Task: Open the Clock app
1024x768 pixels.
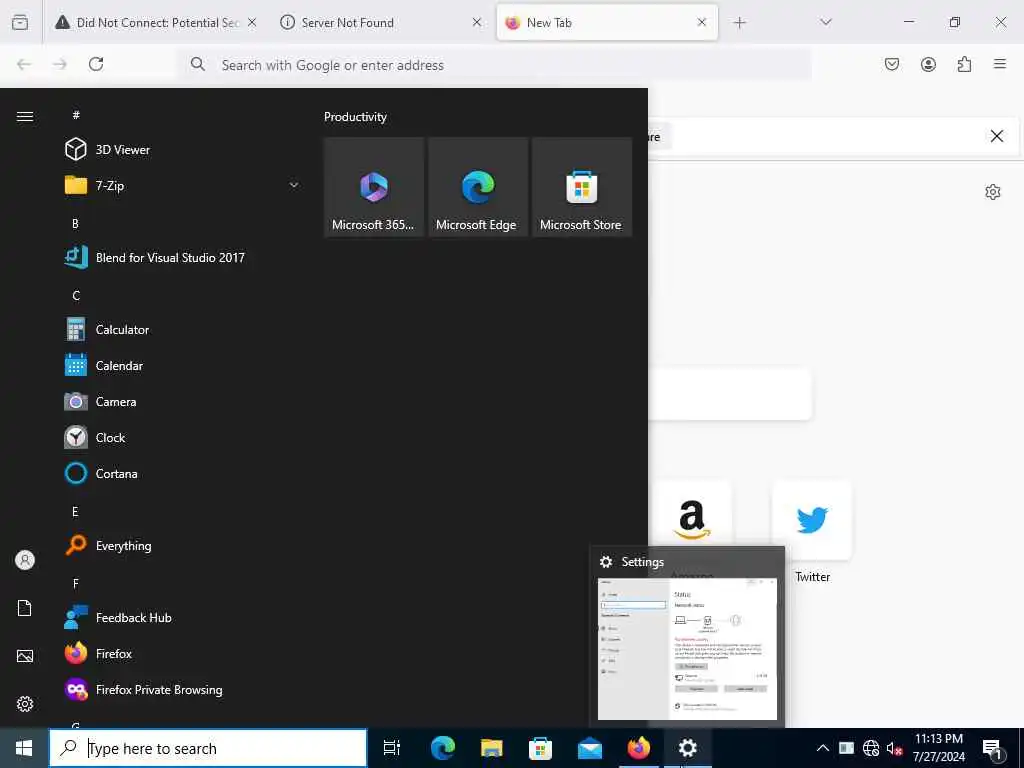Action: click(181, 438)
